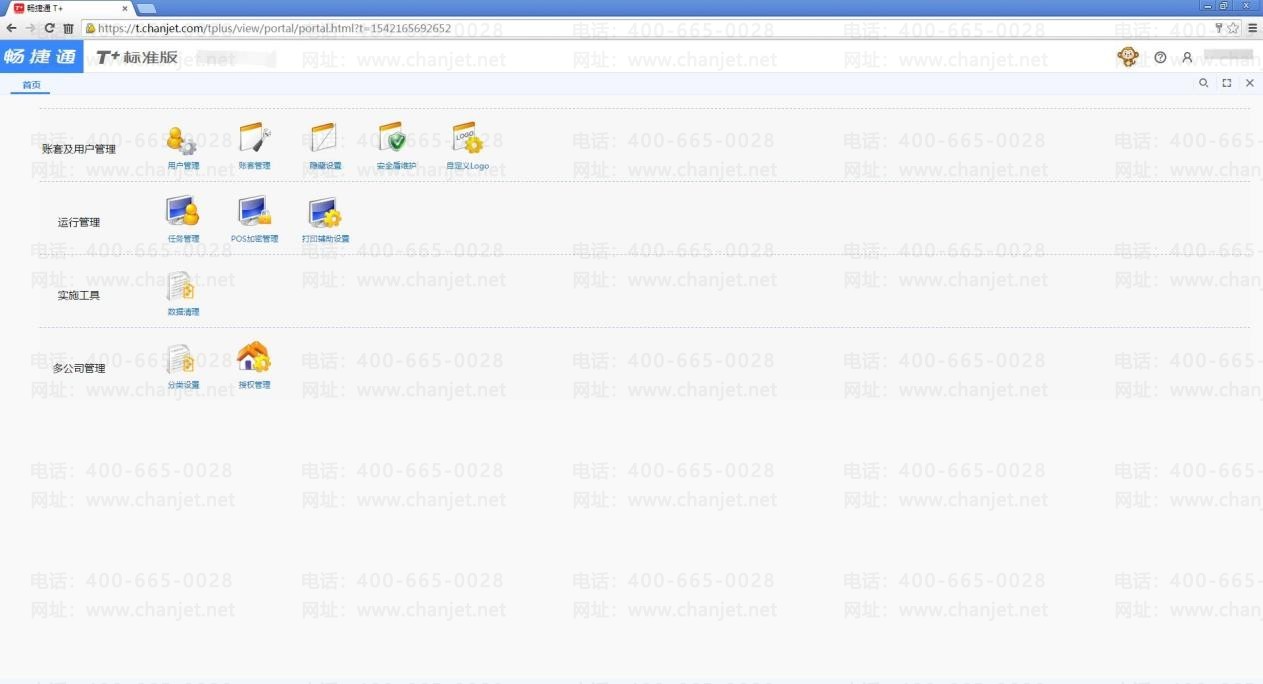Open POS加密管理 encryption management

pos(255,221)
